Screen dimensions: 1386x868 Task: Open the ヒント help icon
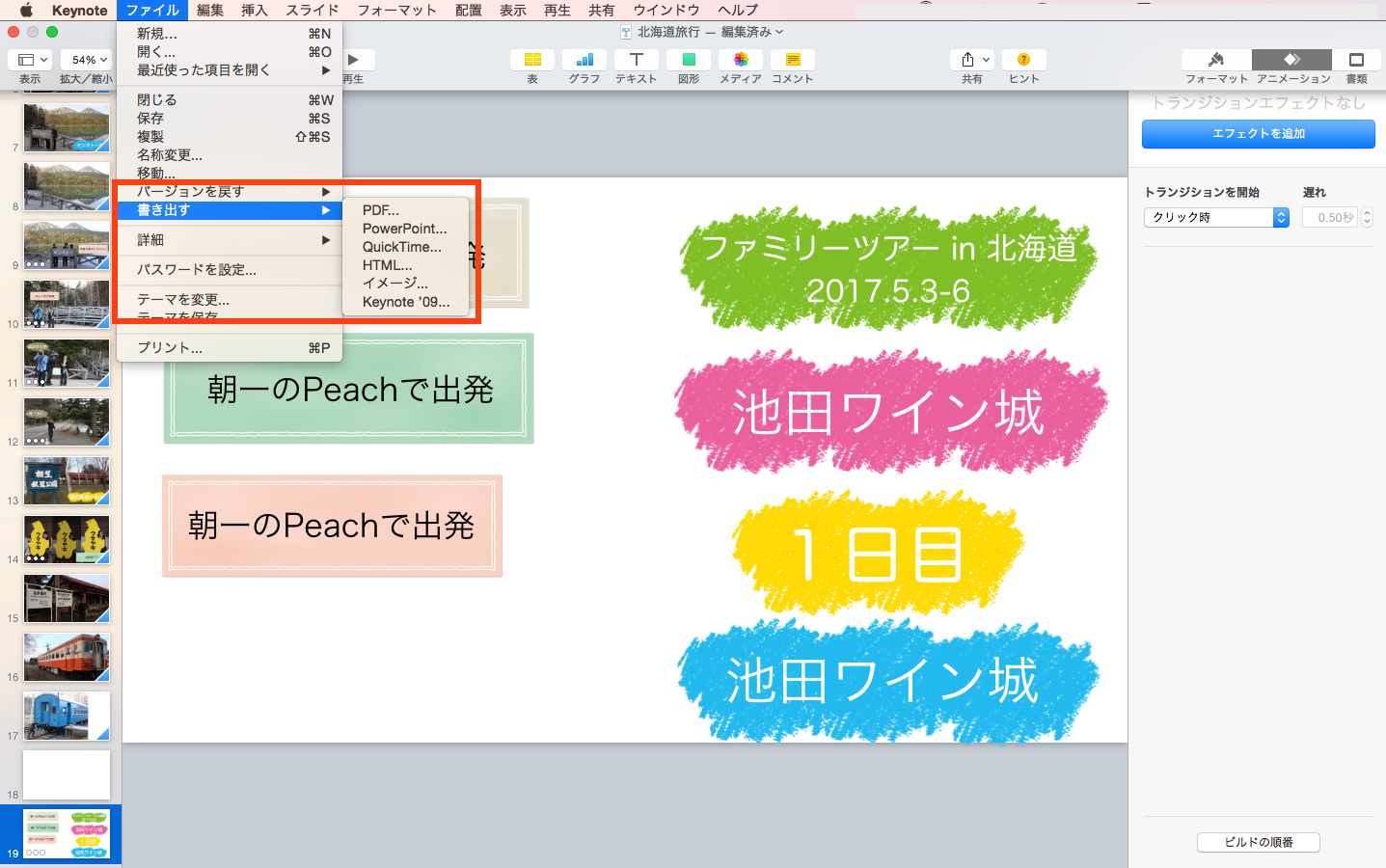[x=1024, y=60]
